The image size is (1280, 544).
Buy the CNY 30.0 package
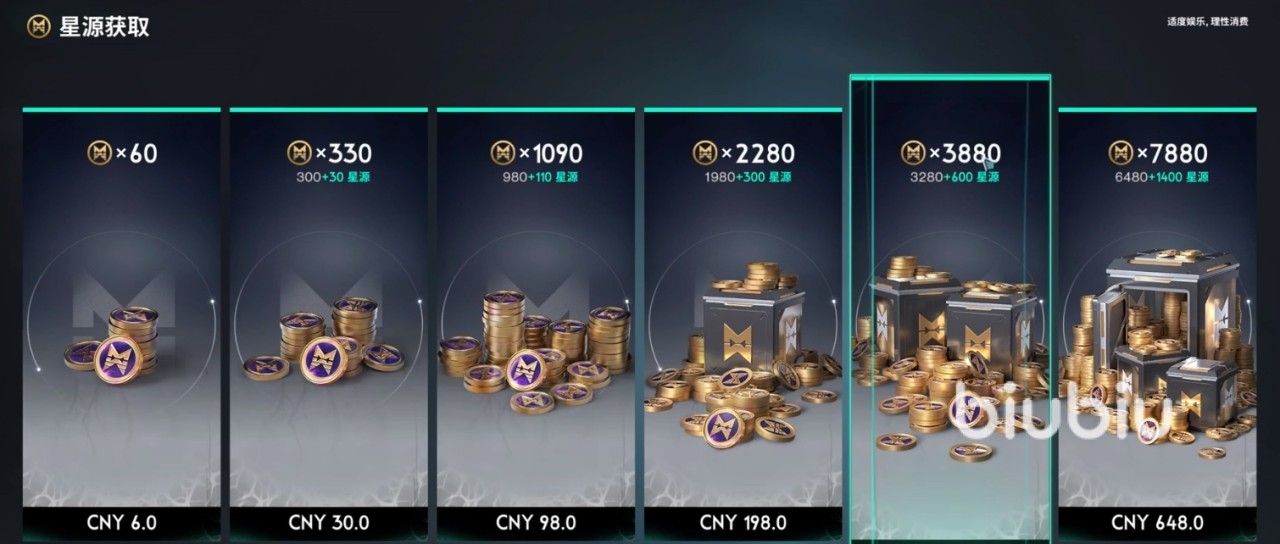click(x=328, y=522)
